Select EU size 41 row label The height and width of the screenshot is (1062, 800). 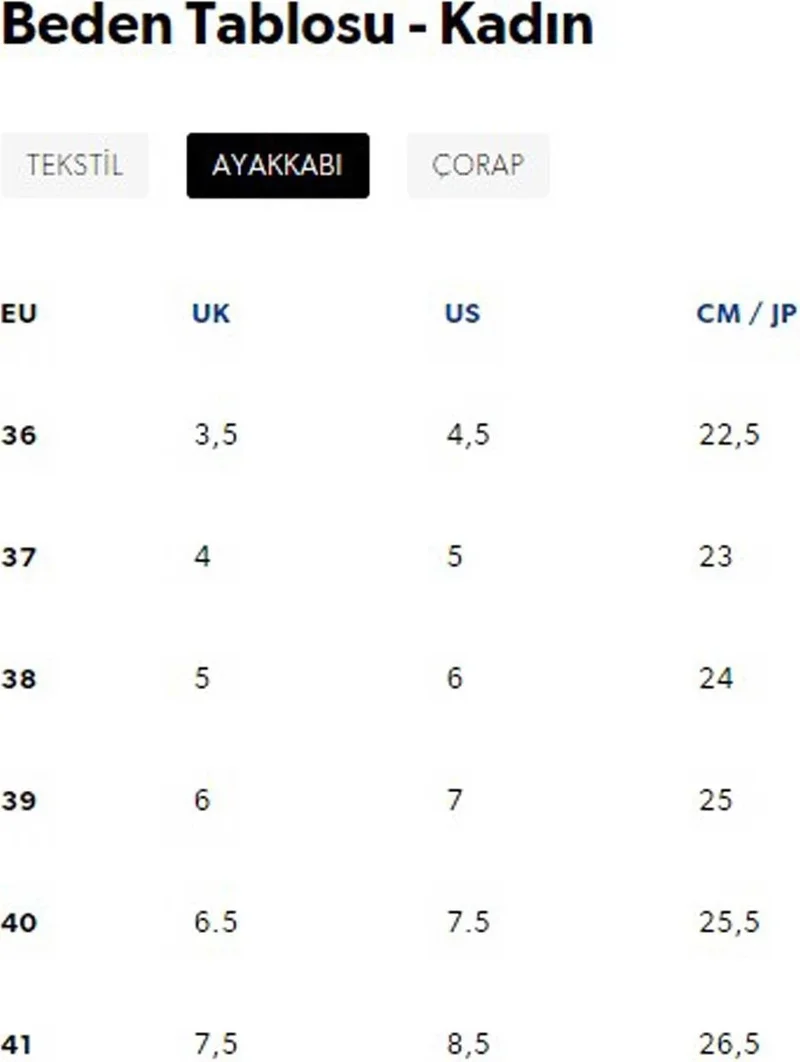tap(18, 1043)
